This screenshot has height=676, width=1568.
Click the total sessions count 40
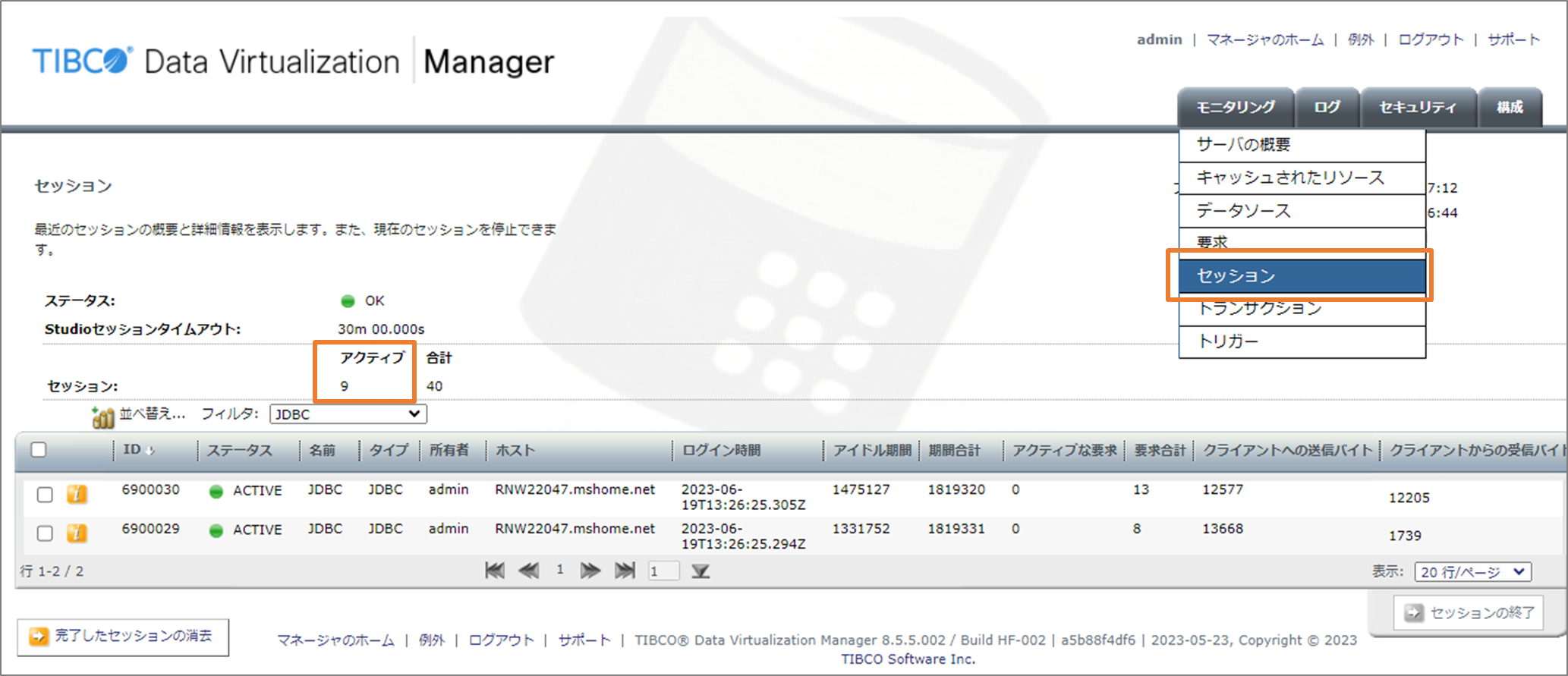tap(434, 386)
